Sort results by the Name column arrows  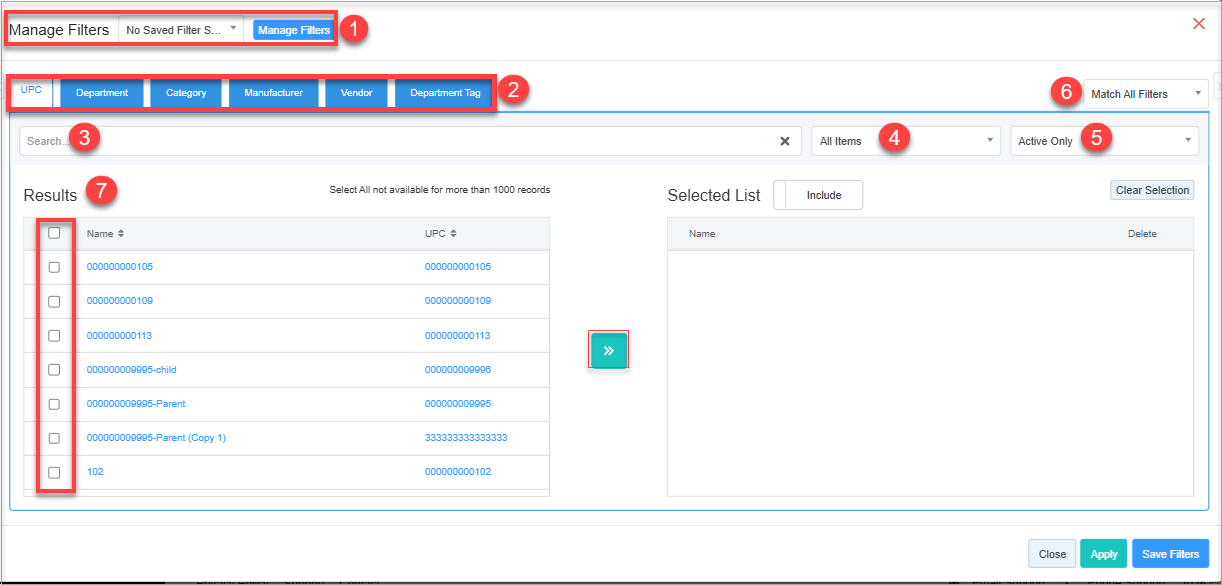pyautogui.click(x=121, y=234)
